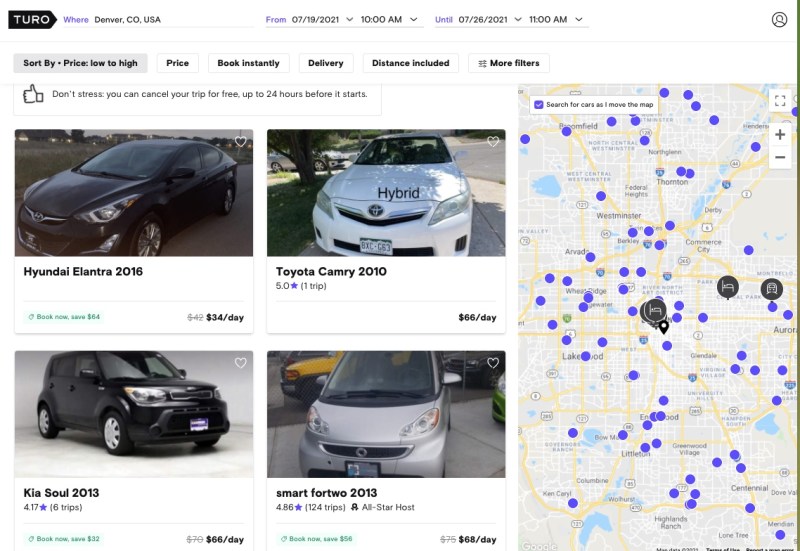Viewport: 800px width, 551px height.
Task: Open More filters
Action: (x=509, y=63)
